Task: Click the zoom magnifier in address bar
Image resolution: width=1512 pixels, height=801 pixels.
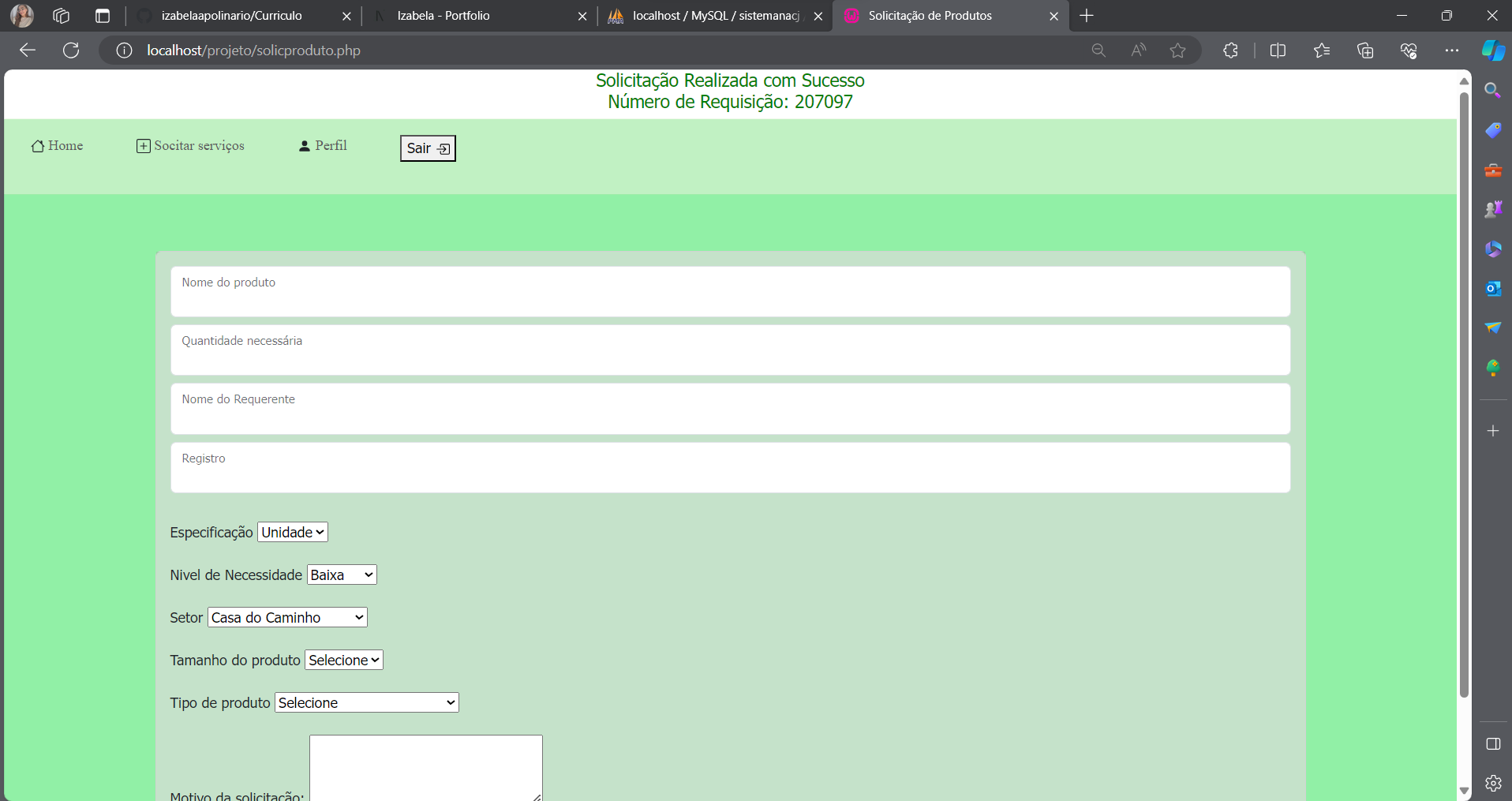Action: (x=1098, y=51)
